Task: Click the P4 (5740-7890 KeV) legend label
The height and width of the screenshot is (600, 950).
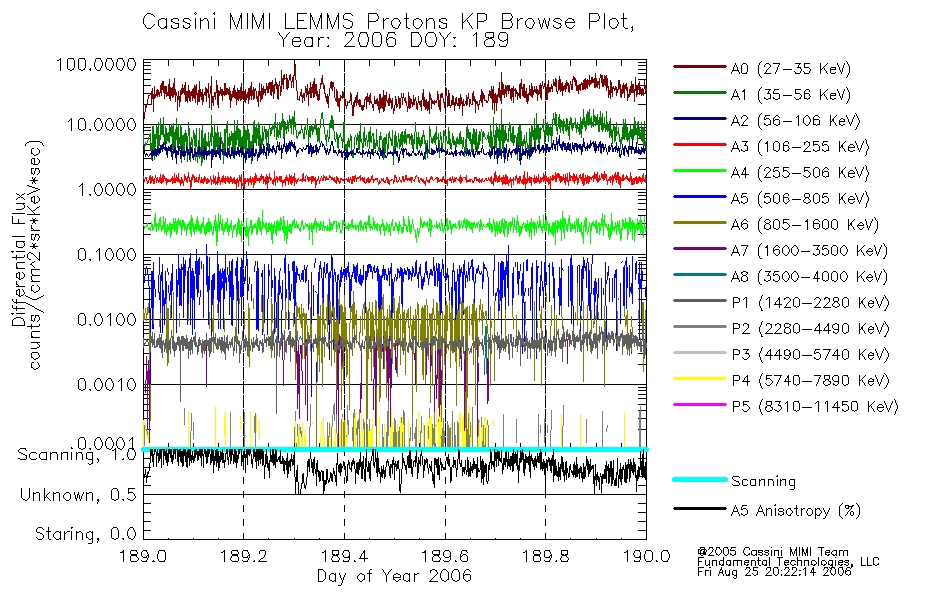Action: click(x=810, y=381)
